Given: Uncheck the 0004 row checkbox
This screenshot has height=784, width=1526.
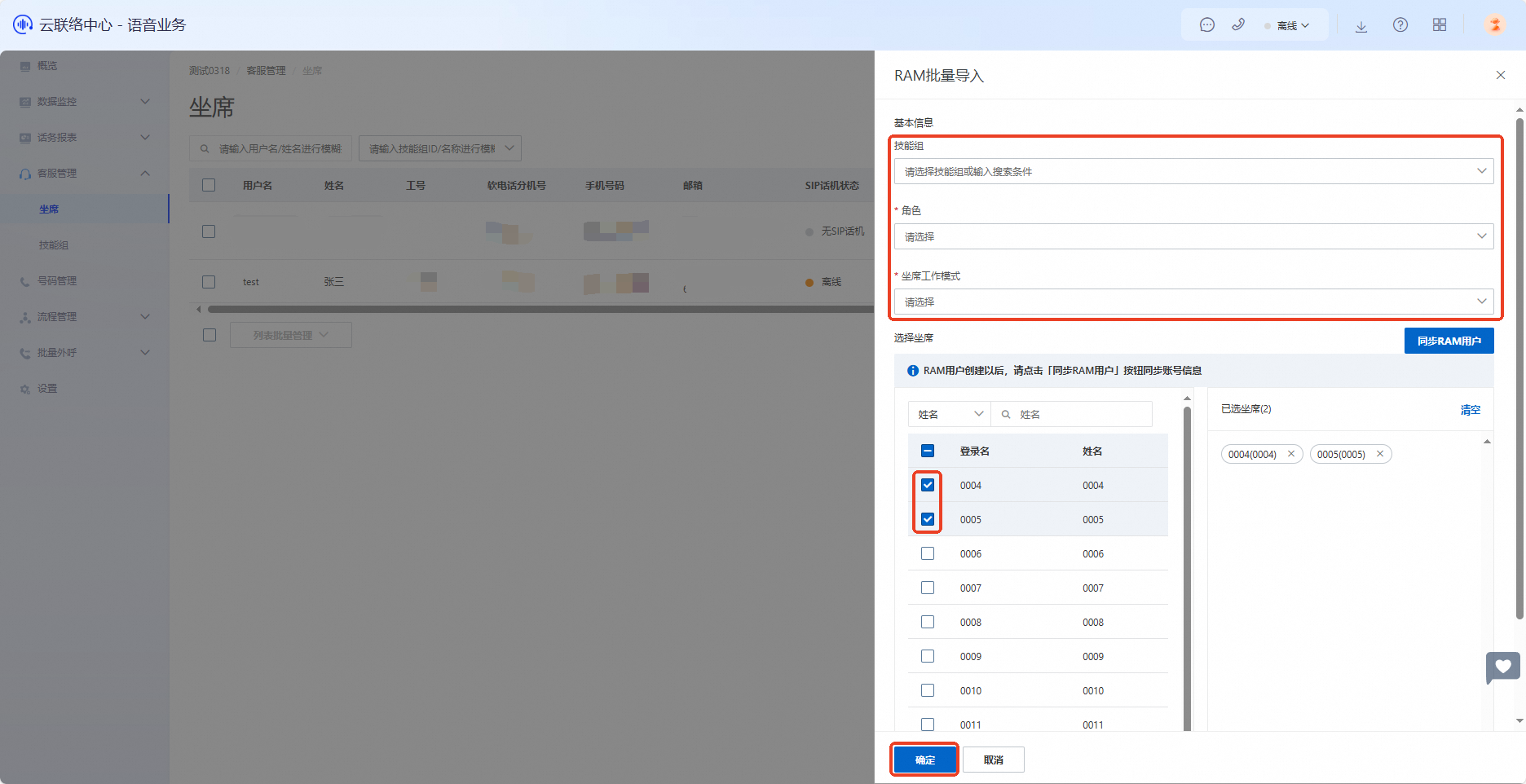Looking at the screenshot, I should [x=928, y=485].
